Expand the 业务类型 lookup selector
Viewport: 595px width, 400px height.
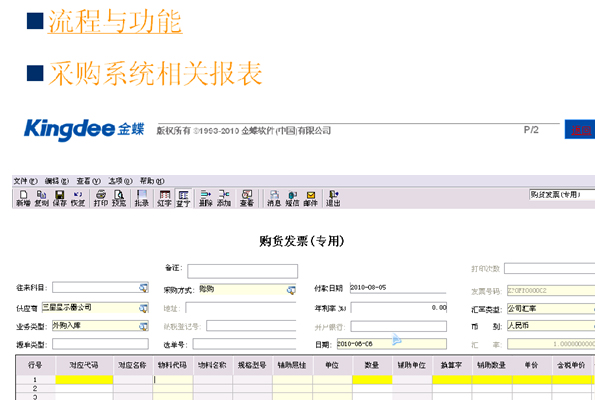(x=143, y=326)
